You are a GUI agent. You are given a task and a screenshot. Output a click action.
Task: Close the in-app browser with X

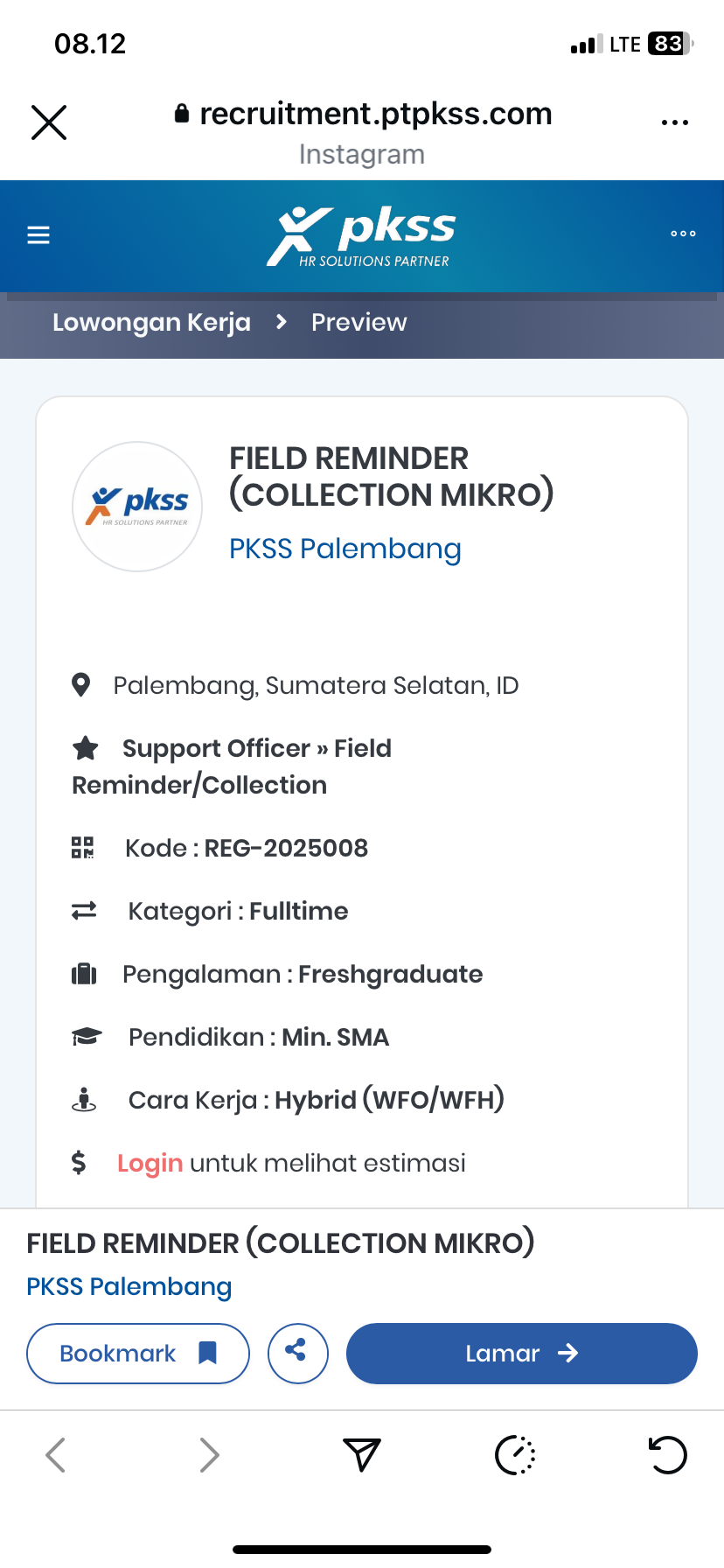tap(49, 122)
